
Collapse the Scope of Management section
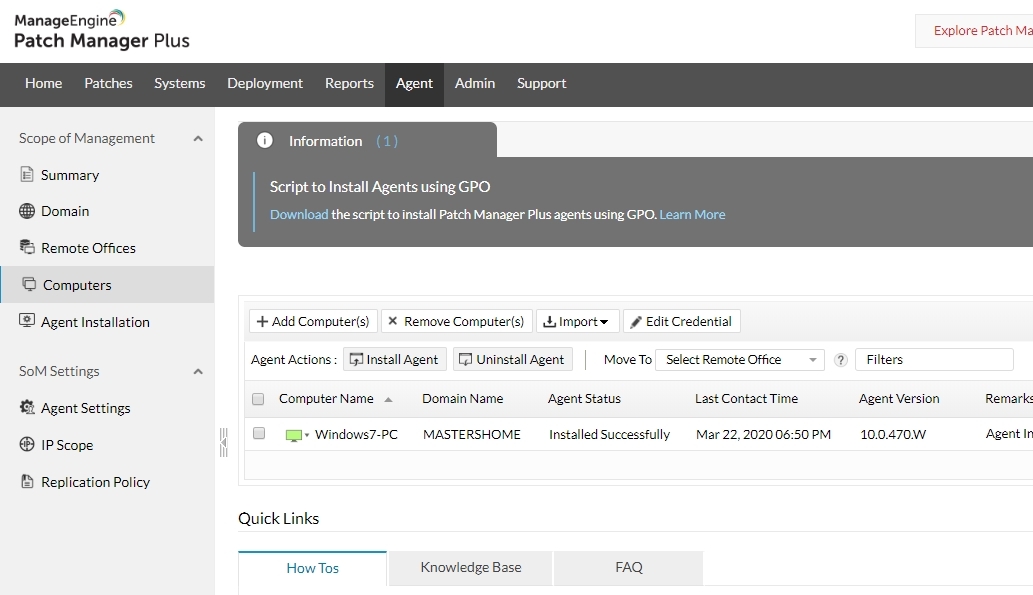pos(198,139)
